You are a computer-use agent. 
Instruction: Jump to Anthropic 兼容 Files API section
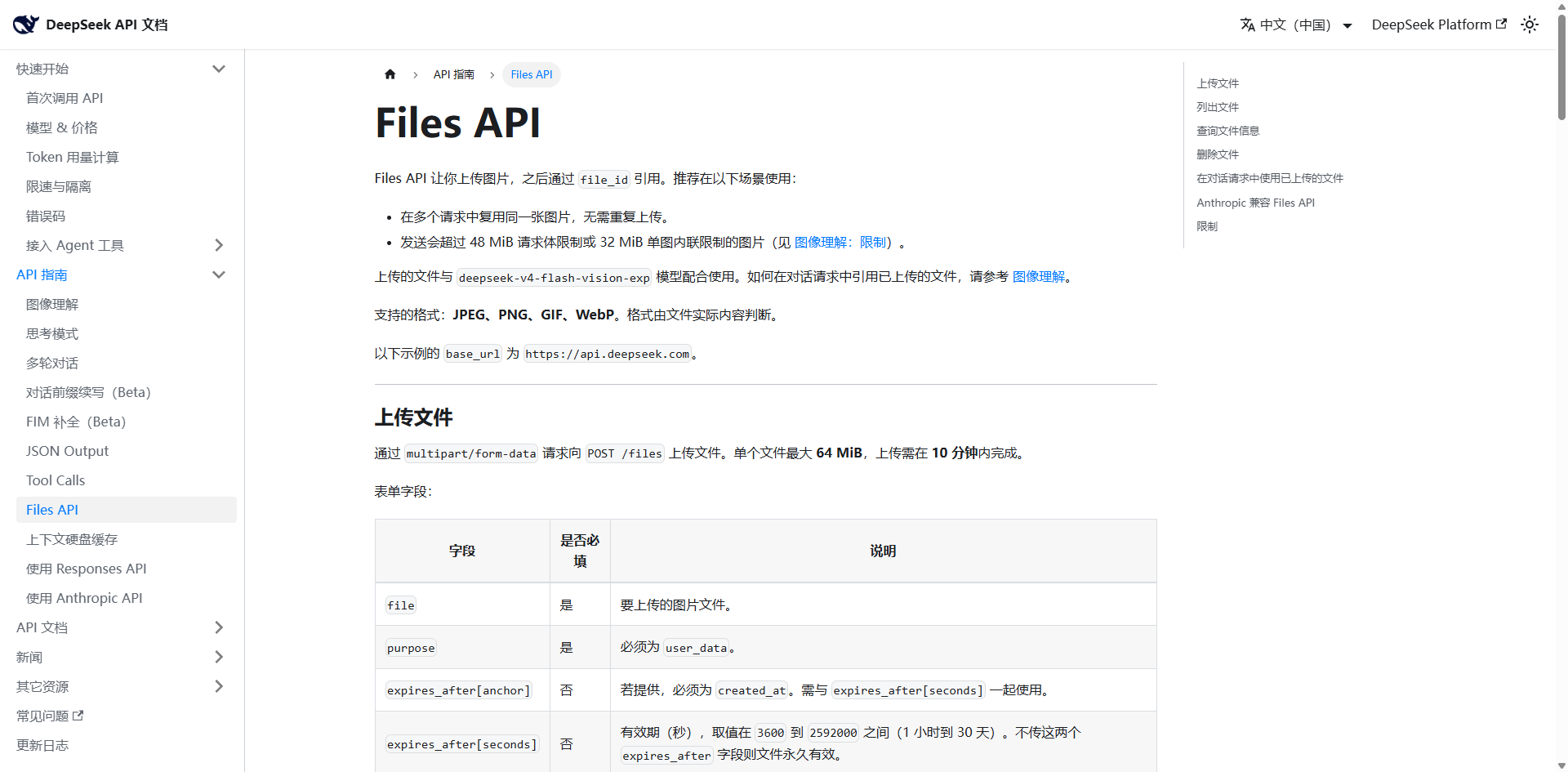tap(1256, 203)
